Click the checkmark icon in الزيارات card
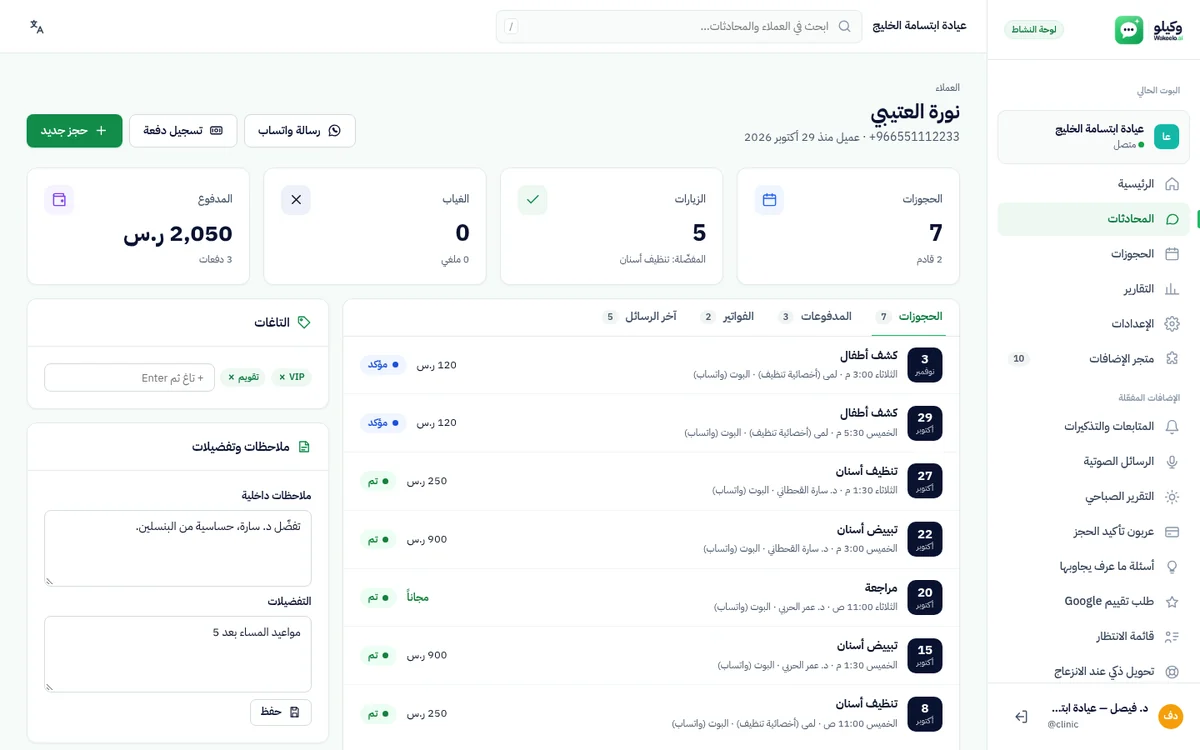Screen dimensions: 1200x750 [533, 200]
